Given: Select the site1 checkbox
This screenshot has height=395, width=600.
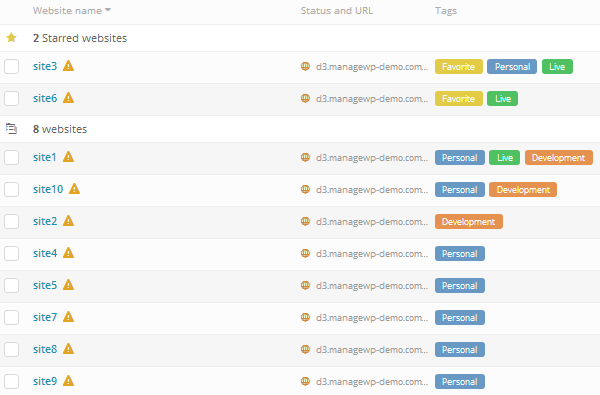Looking at the screenshot, I should point(11,157).
